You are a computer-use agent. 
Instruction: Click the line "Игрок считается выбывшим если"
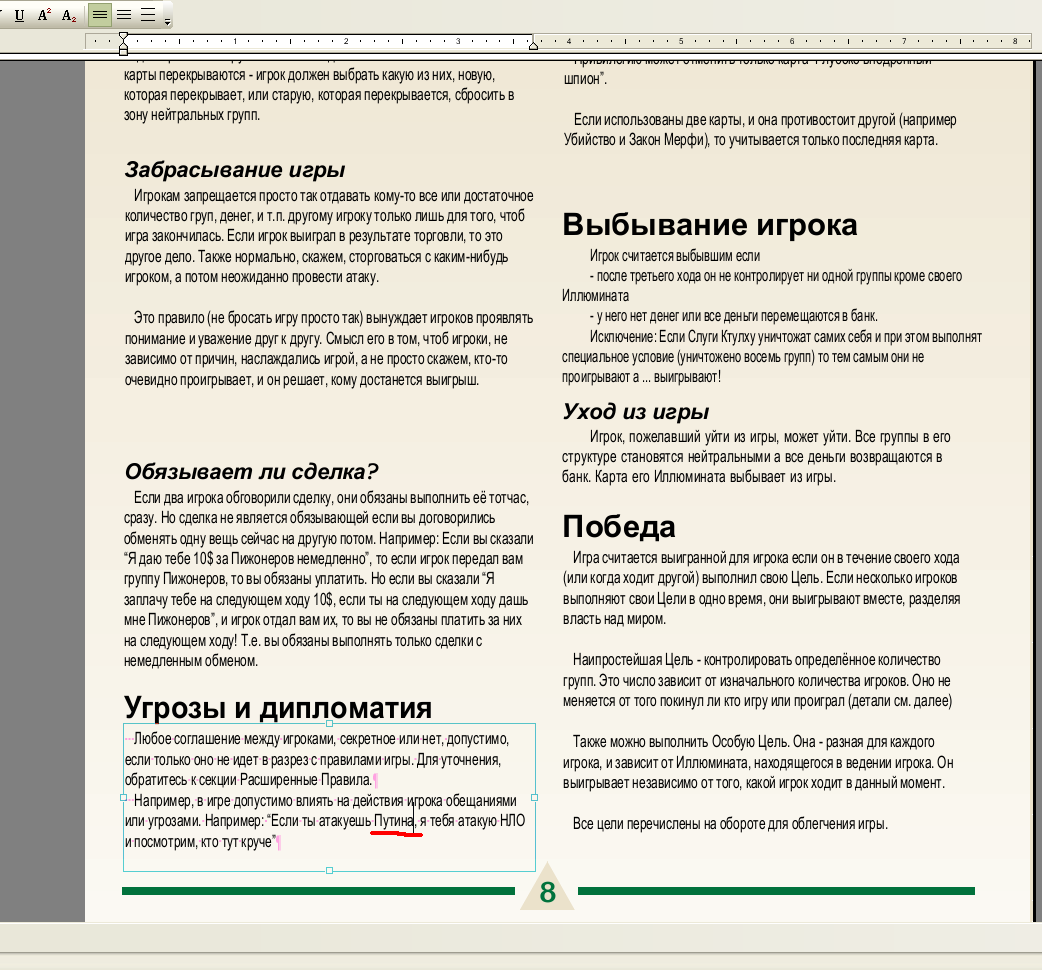coord(675,256)
